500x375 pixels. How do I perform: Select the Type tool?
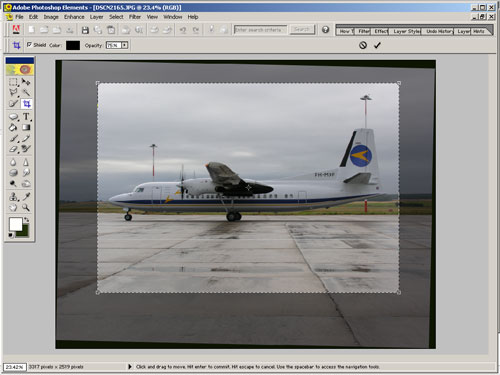coord(26,117)
